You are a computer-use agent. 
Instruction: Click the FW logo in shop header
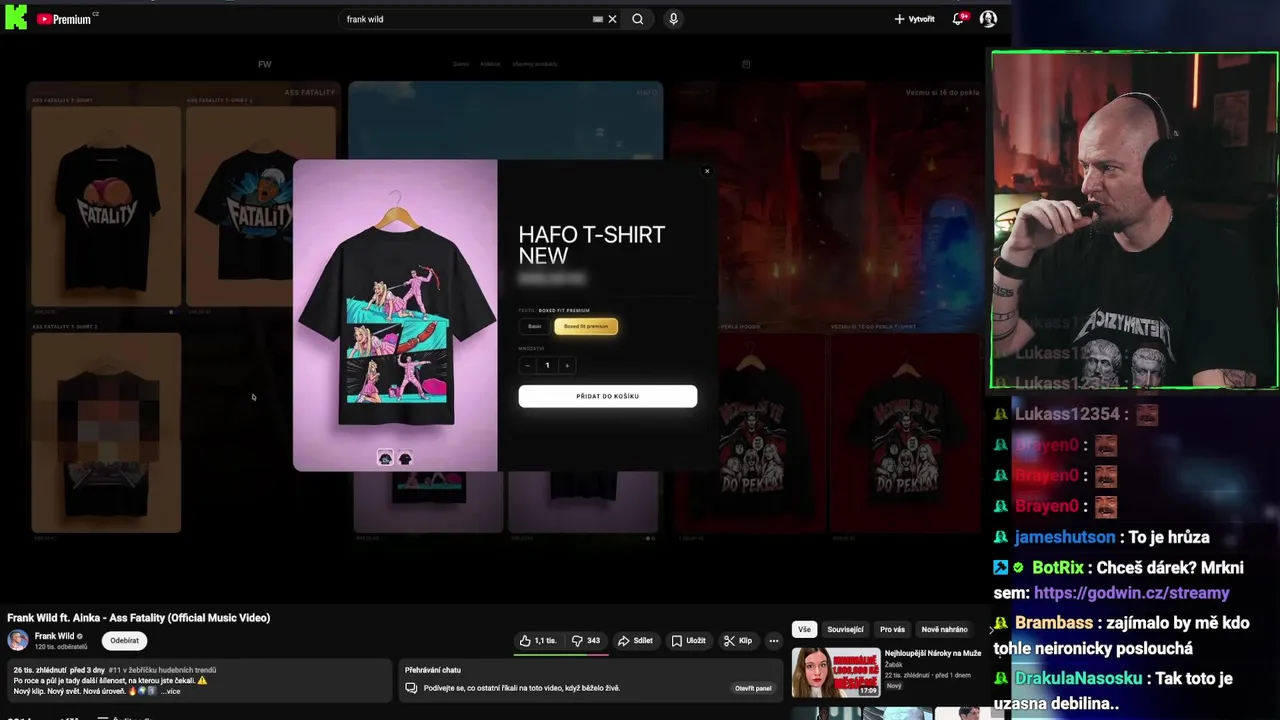click(265, 64)
